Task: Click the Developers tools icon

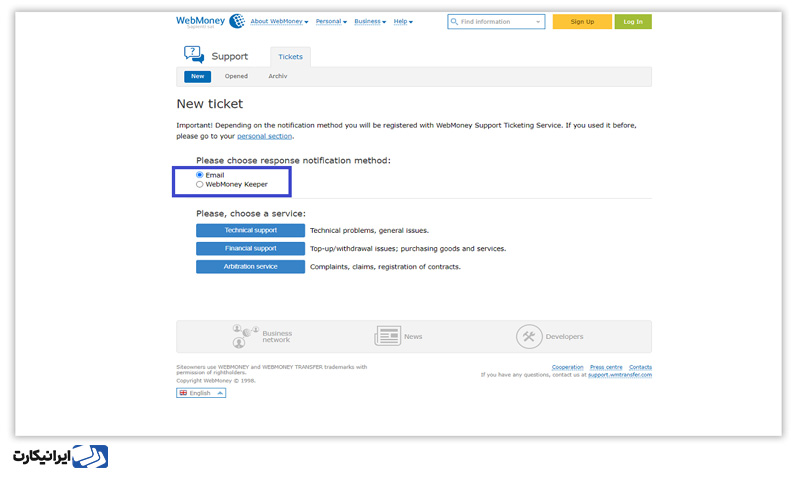Action: tap(529, 336)
